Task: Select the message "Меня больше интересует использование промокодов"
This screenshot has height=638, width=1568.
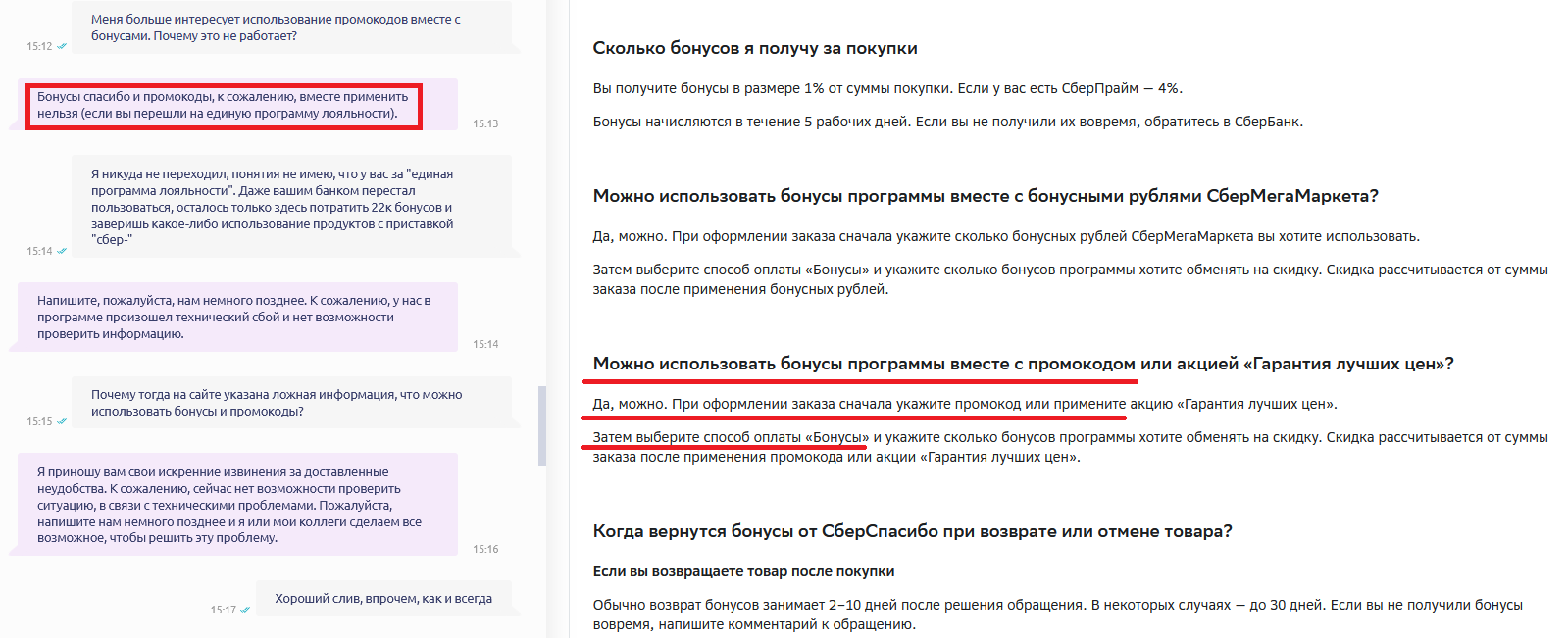Action: click(291, 27)
